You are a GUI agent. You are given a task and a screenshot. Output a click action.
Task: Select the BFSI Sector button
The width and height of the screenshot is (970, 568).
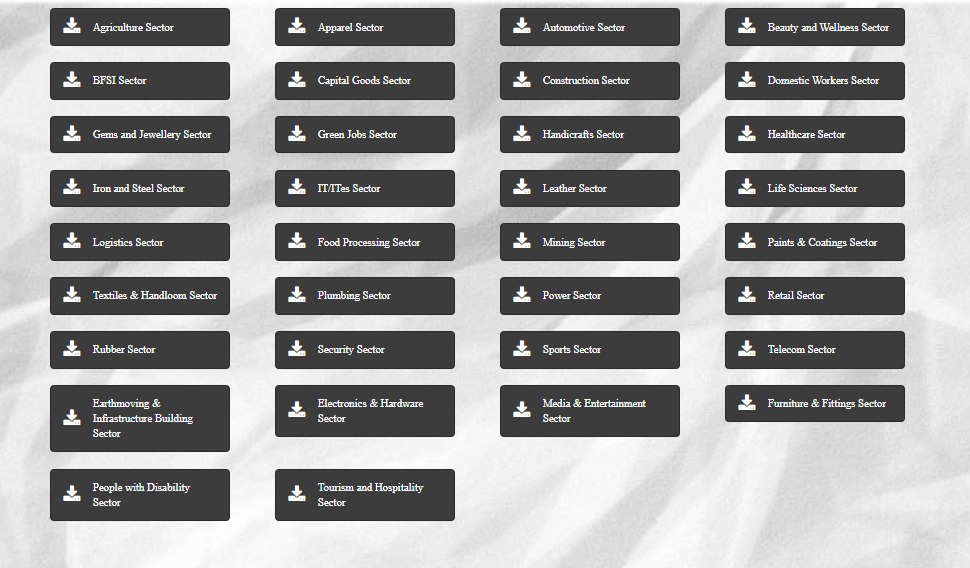pos(139,81)
